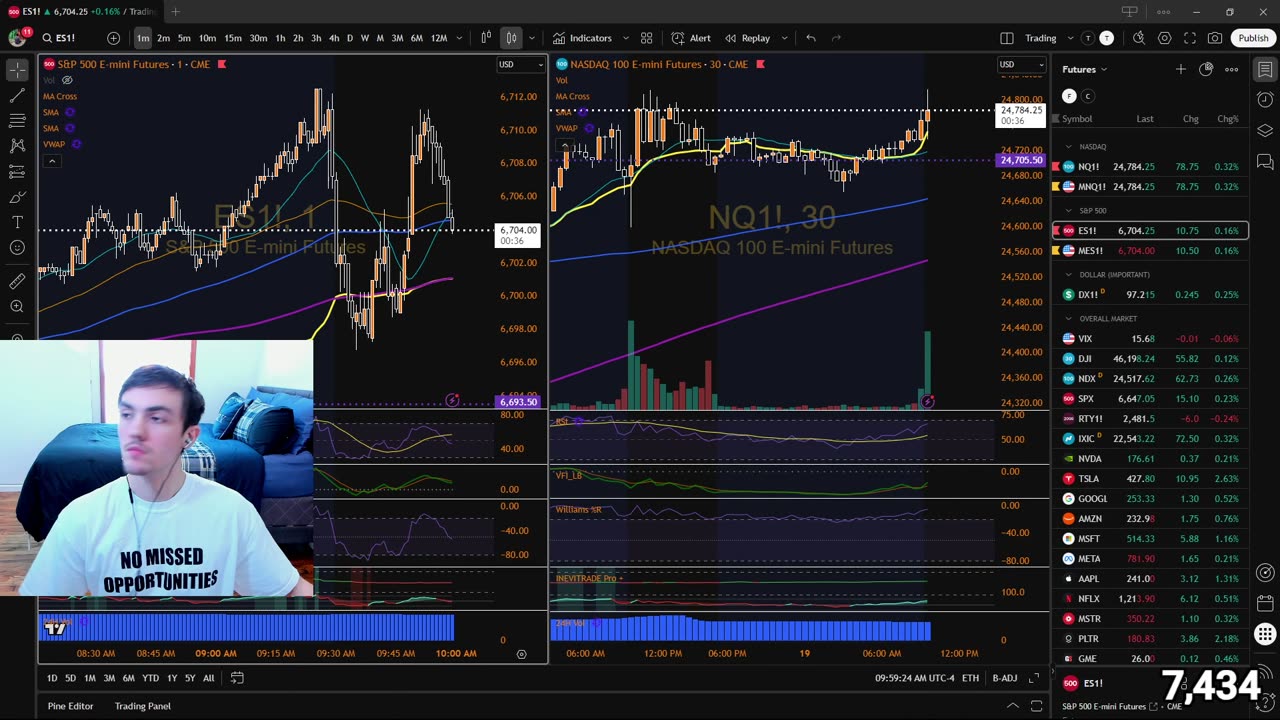Open the Indicators dialog
This screenshot has width=1280, height=720.
pos(582,38)
